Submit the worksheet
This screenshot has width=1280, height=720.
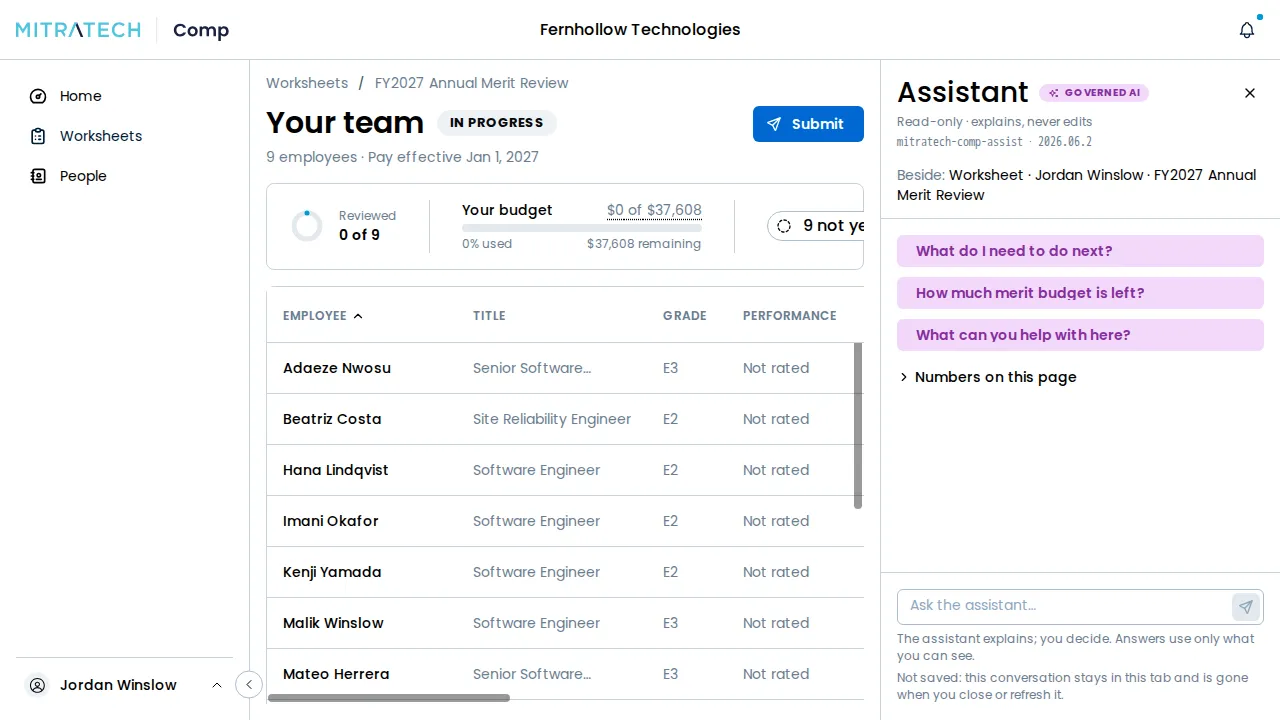pos(808,124)
